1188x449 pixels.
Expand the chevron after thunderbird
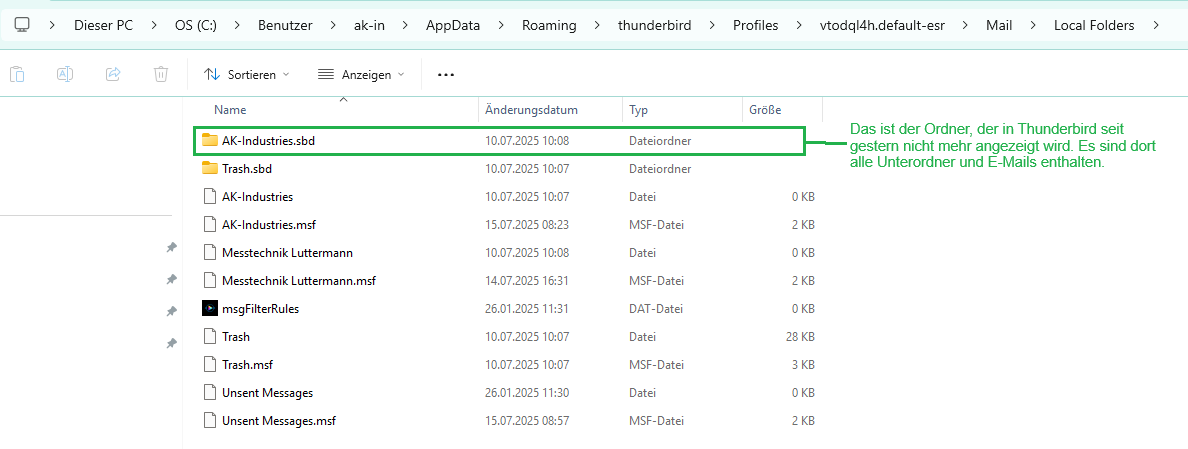[x=711, y=25]
